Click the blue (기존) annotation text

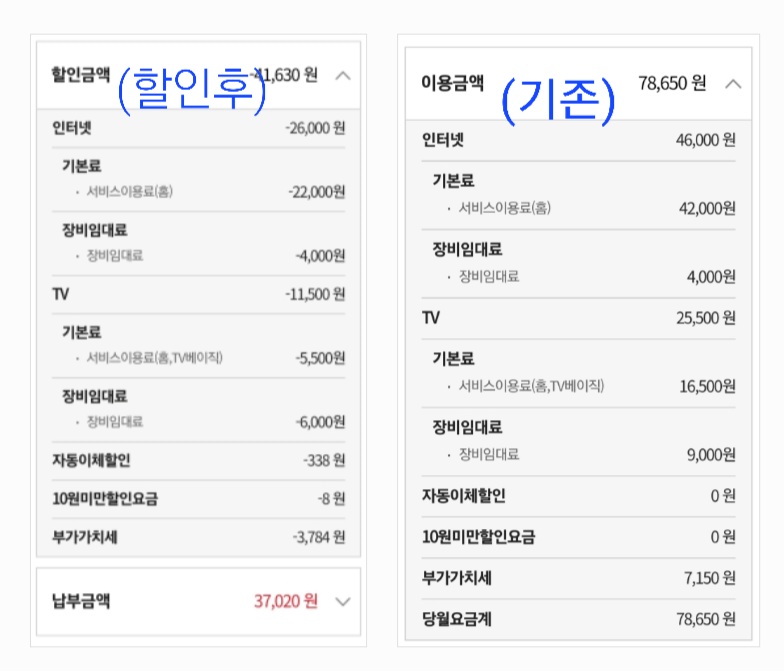[x=557, y=100]
